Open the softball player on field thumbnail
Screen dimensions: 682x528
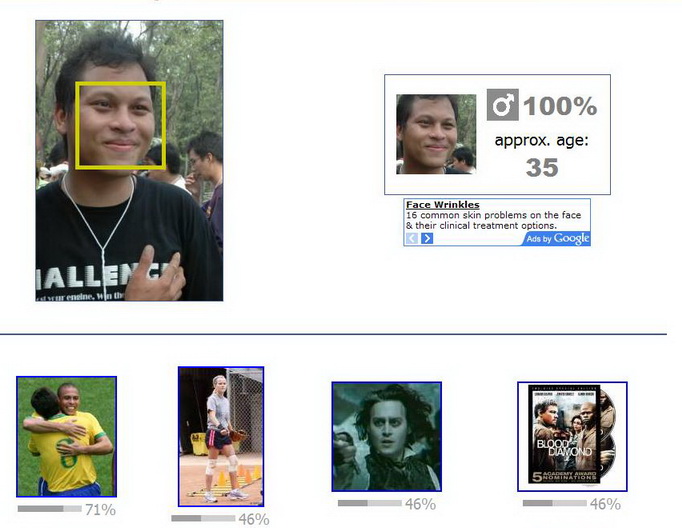click(221, 436)
